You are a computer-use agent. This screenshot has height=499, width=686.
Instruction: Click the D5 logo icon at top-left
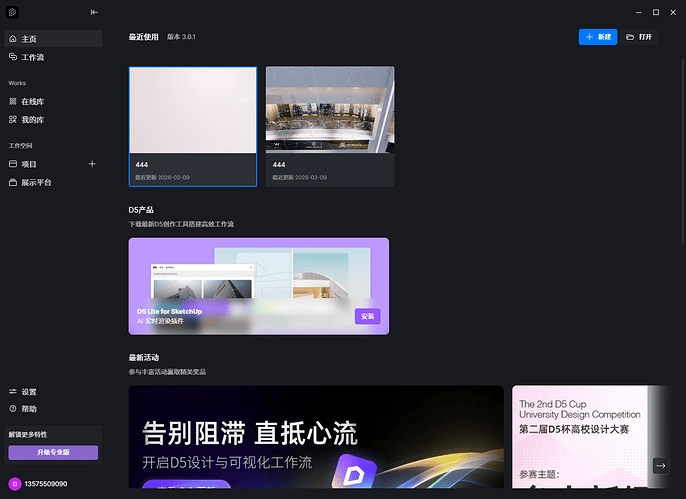click(x=12, y=12)
